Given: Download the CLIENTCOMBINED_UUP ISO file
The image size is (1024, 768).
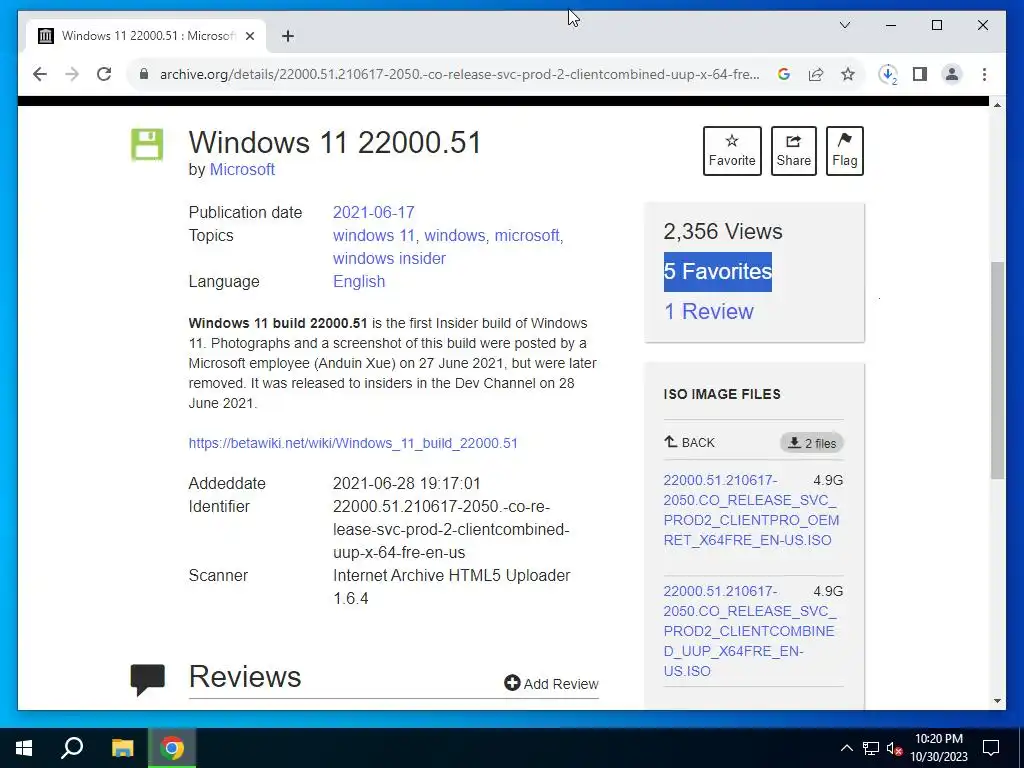Looking at the screenshot, I should (x=749, y=631).
